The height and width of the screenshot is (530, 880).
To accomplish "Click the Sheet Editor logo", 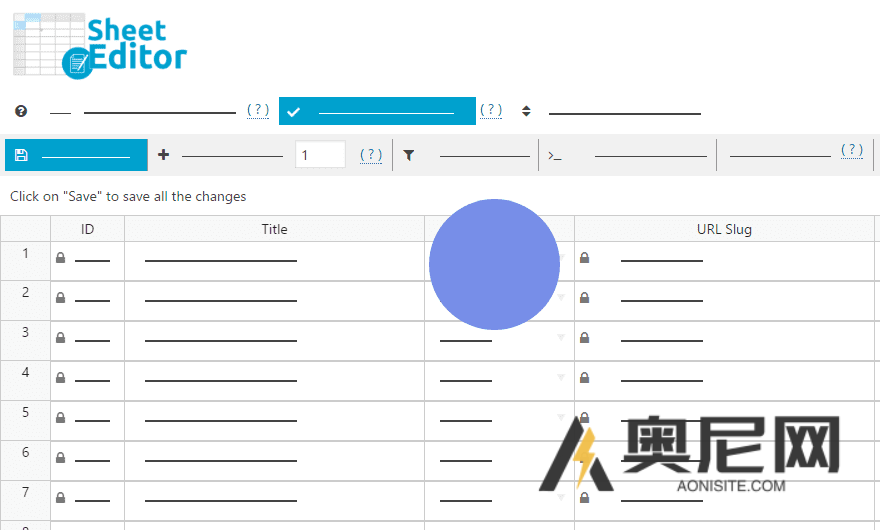I will (x=100, y=46).
